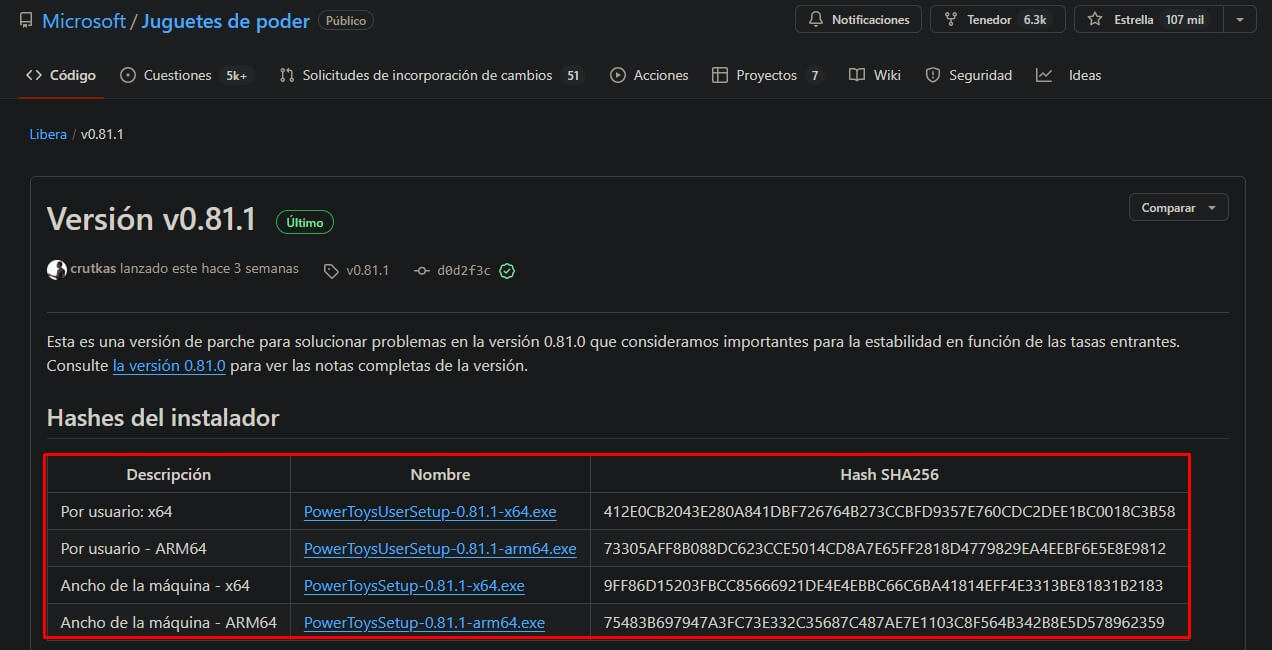This screenshot has width=1272, height=650.
Task: Open the crutkas user profile link
Action: [x=93, y=269]
